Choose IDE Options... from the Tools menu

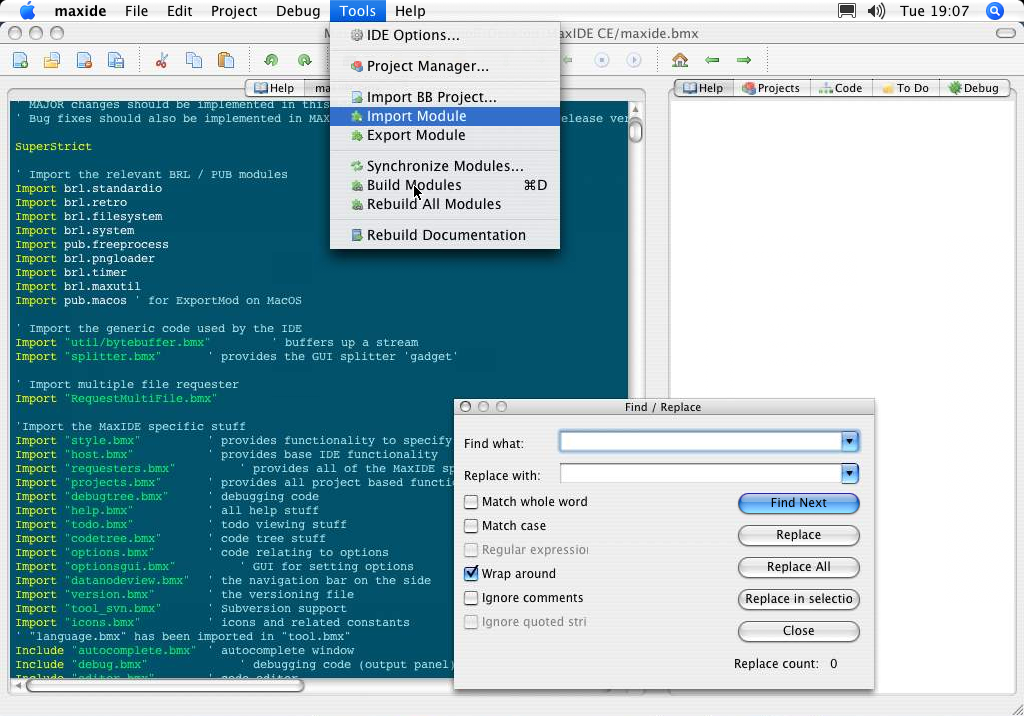point(445,35)
